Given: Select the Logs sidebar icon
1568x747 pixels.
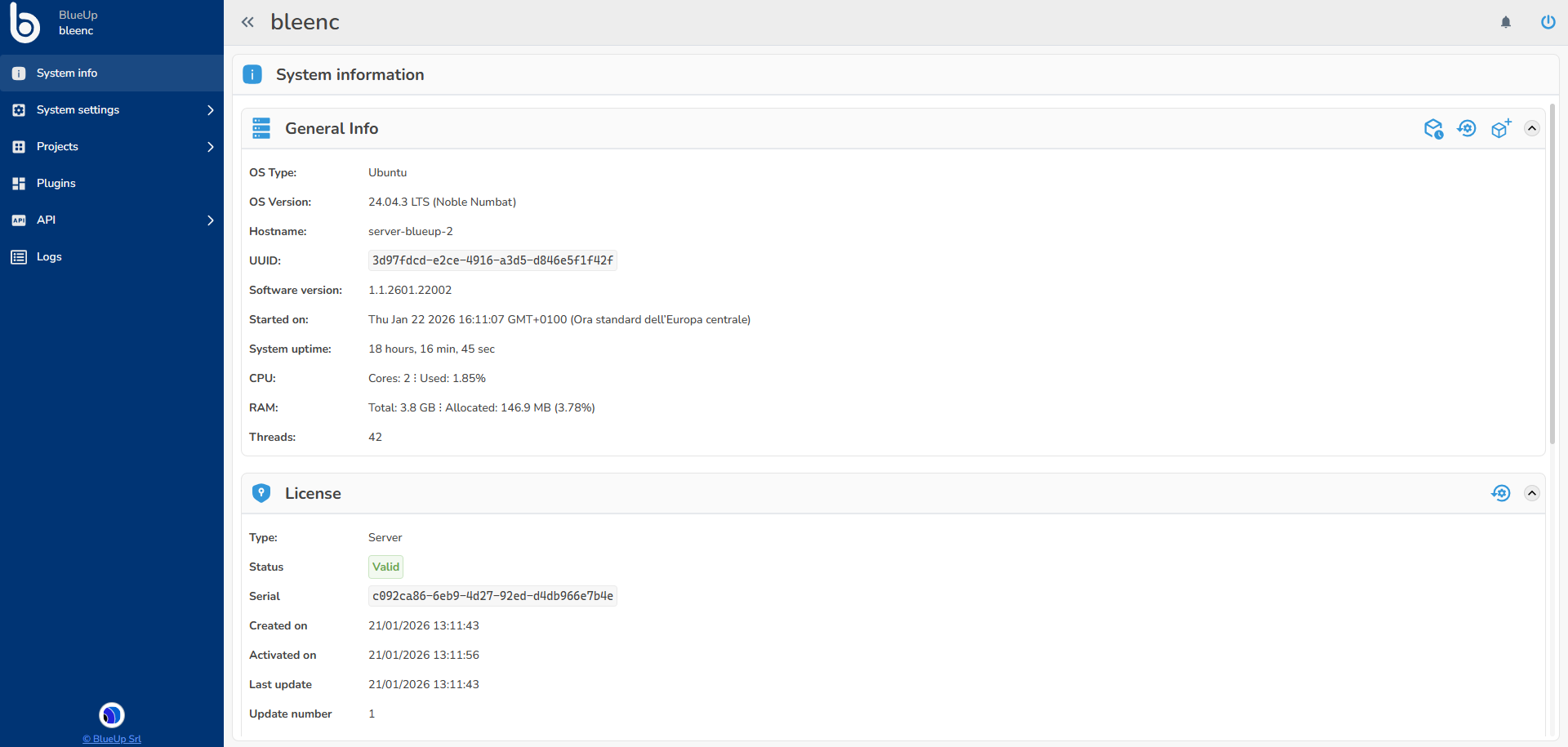Looking at the screenshot, I should pyautogui.click(x=18, y=256).
